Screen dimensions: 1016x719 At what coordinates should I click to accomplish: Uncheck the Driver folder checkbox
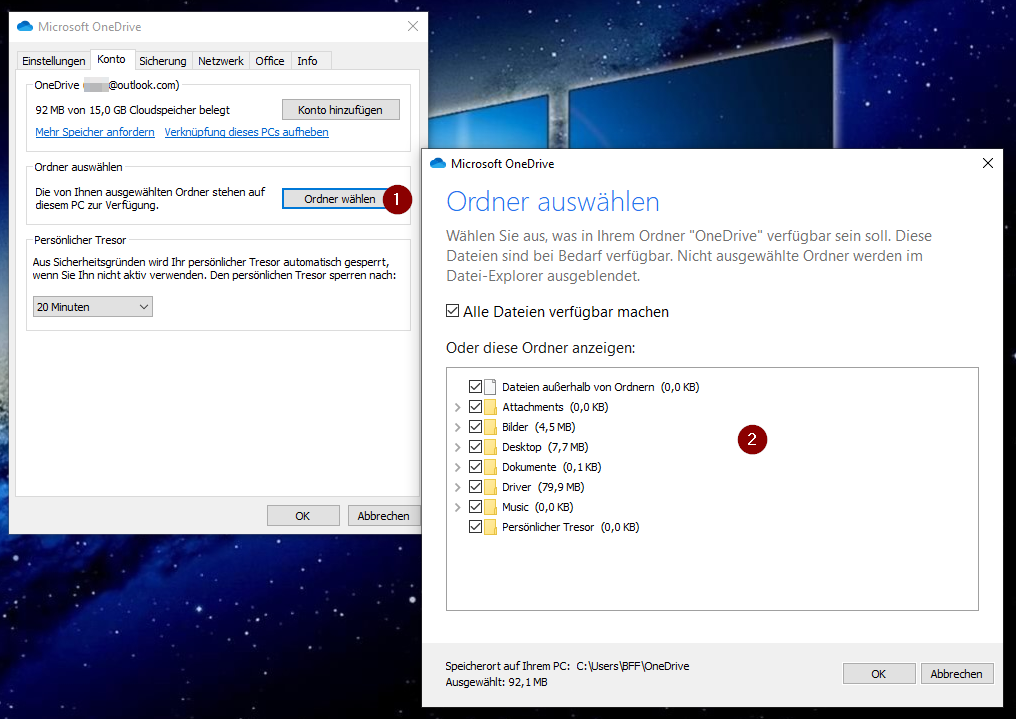click(475, 487)
